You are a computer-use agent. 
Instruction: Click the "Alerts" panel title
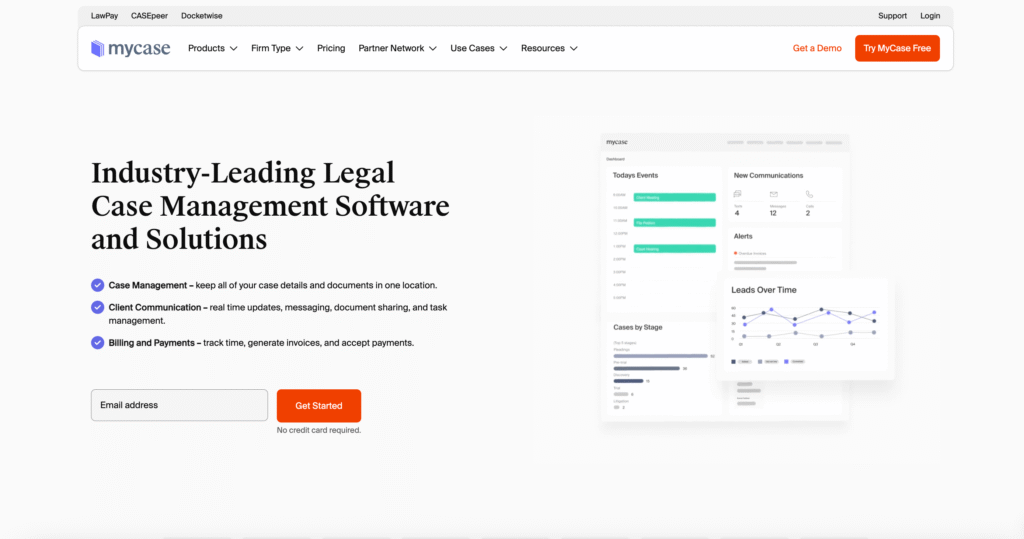(x=743, y=237)
